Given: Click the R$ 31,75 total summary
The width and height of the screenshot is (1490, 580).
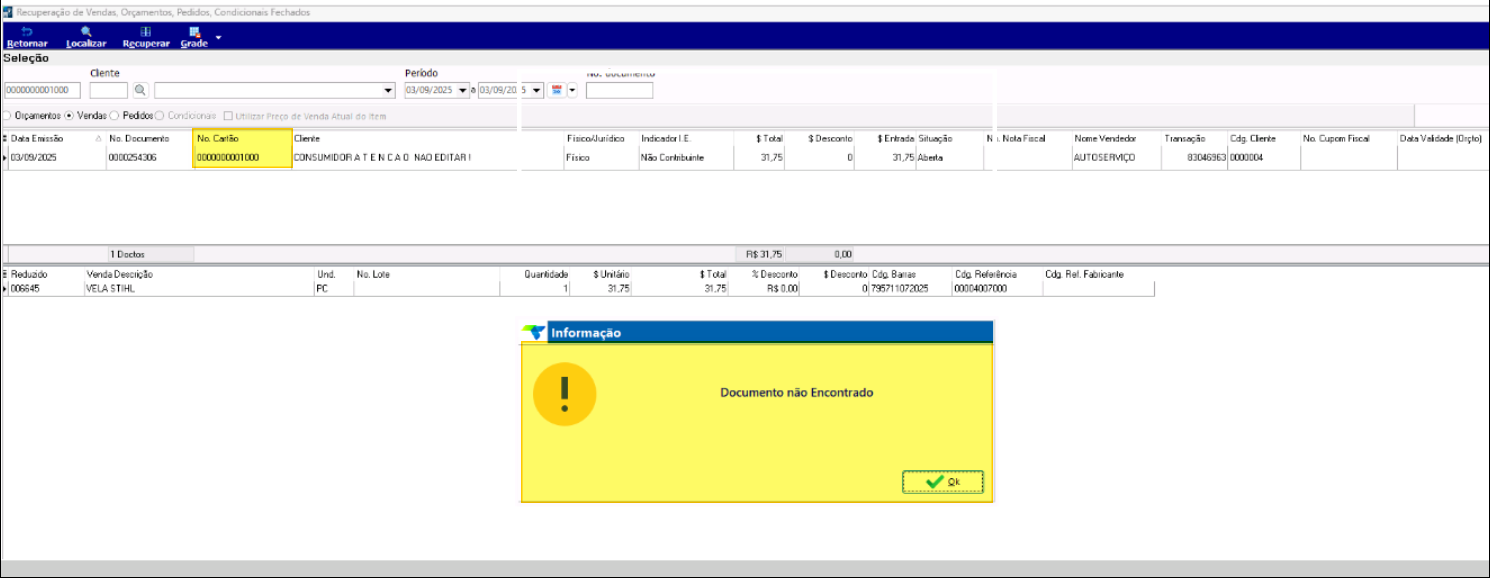Looking at the screenshot, I should 759,255.
